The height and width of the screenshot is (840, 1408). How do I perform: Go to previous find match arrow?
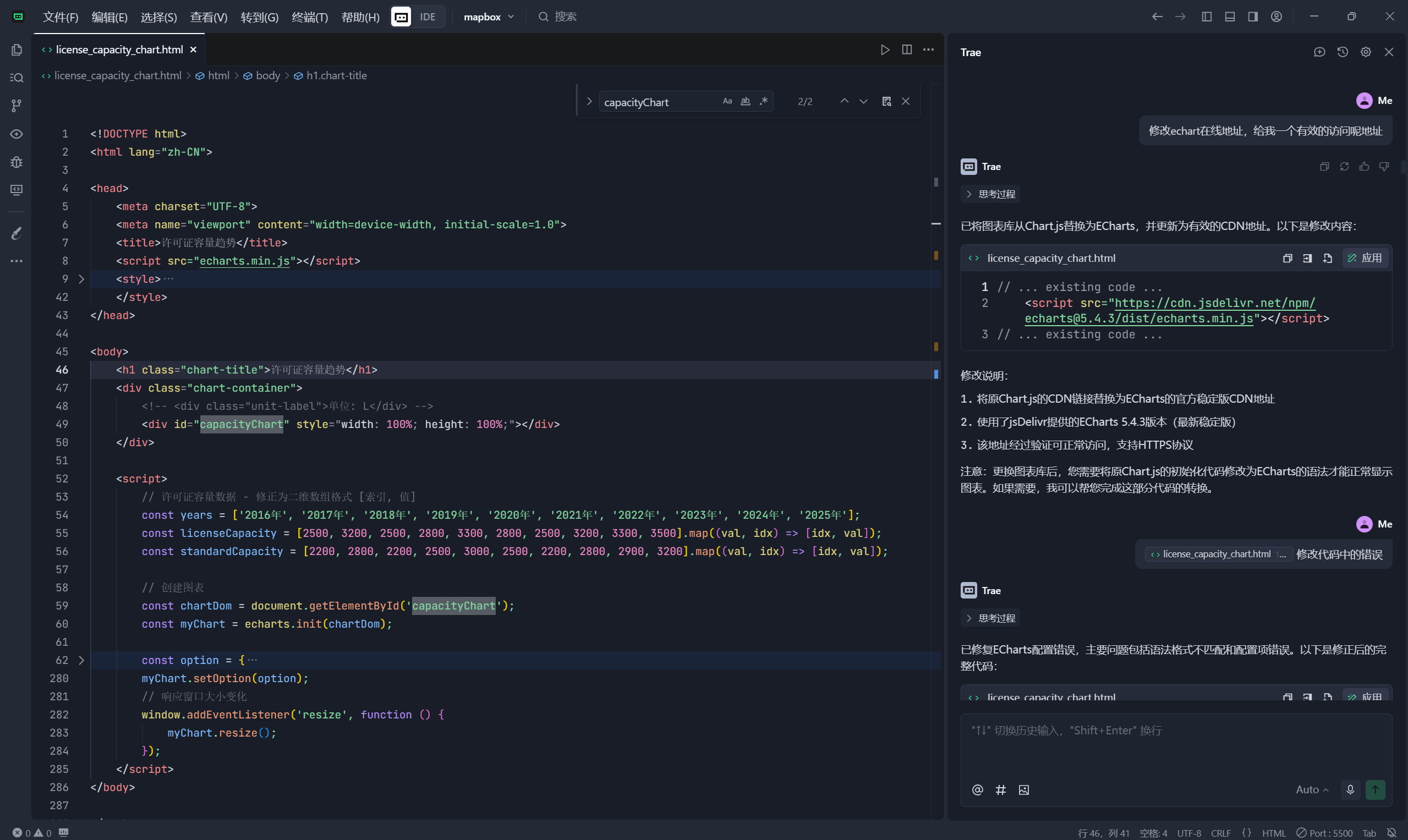click(x=843, y=101)
